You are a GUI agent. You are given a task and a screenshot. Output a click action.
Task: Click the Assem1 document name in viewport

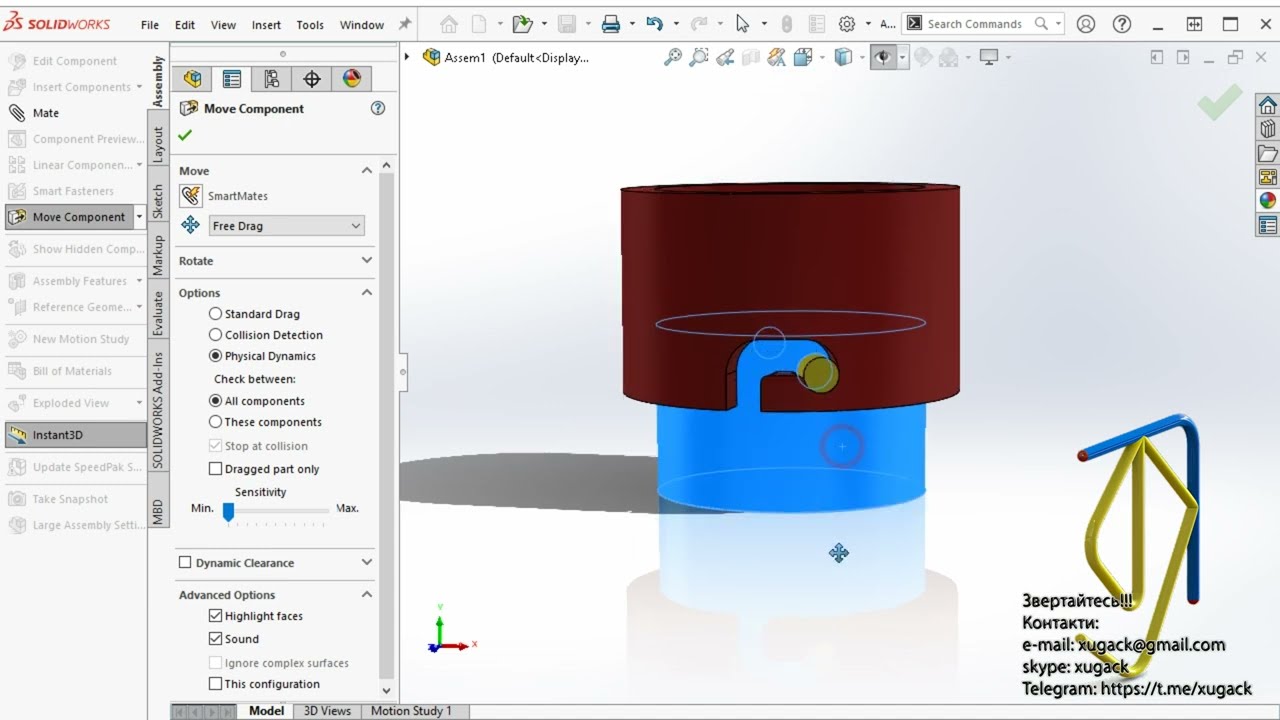pos(517,58)
